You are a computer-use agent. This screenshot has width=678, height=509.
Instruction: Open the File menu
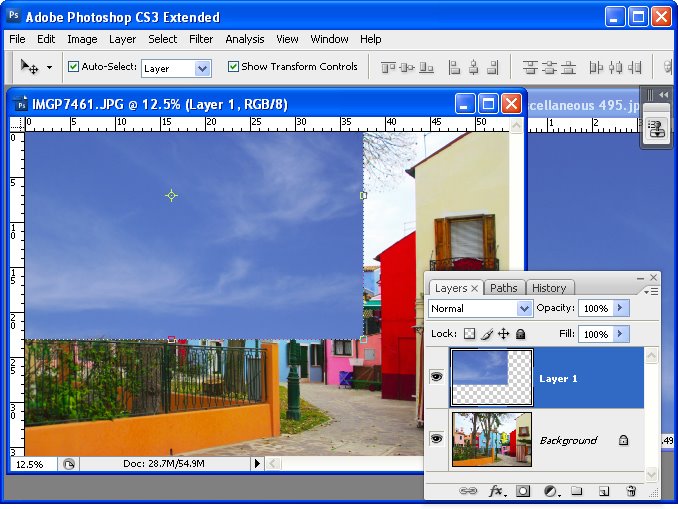(17, 39)
